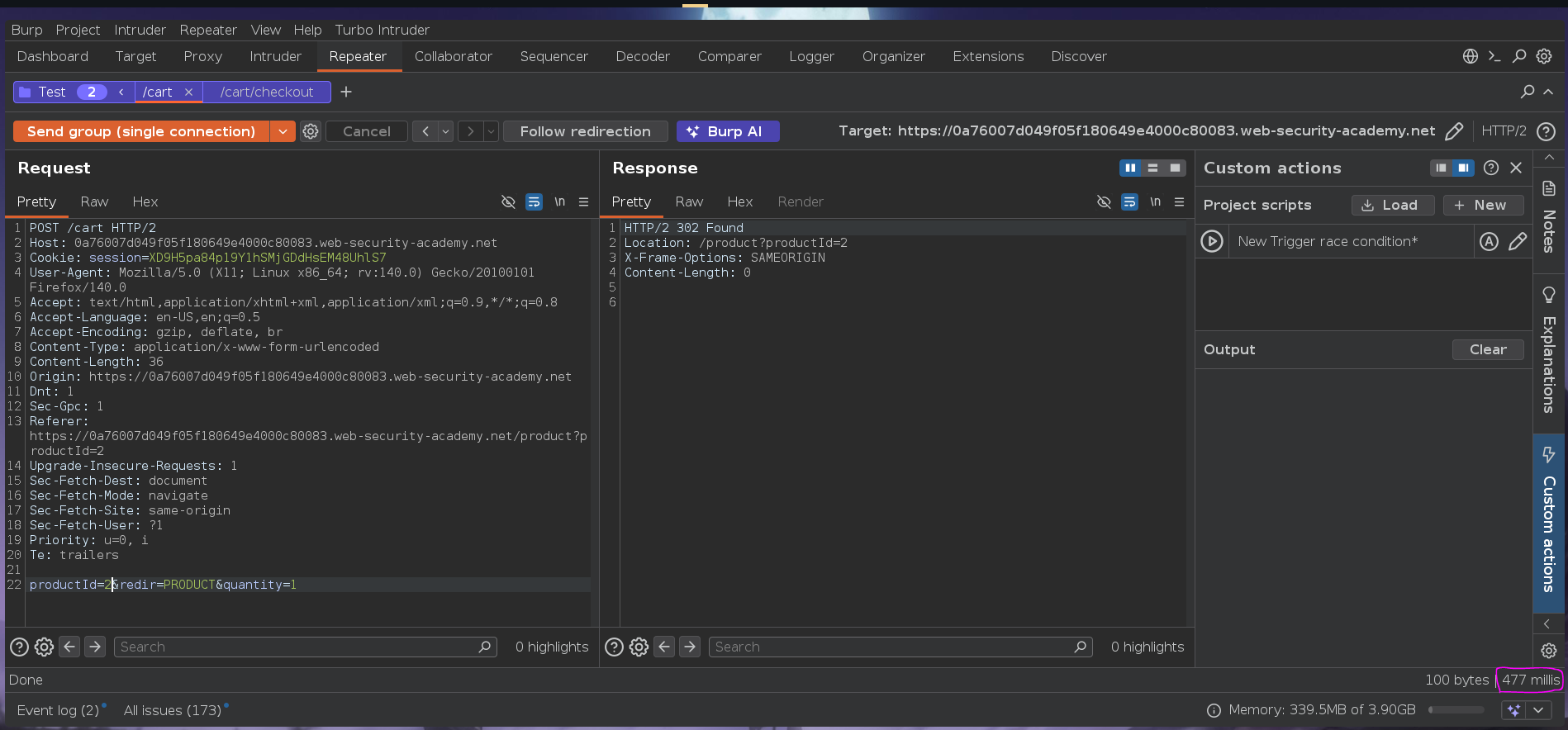This screenshot has height=730, width=1568.
Task: Go to next request search match
Action: coord(95,647)
